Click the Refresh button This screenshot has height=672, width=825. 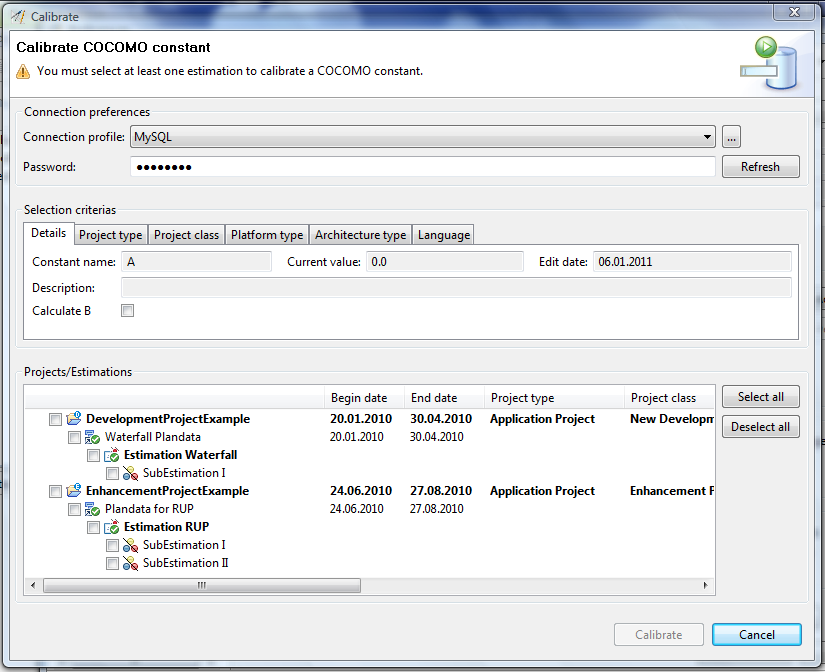click(x=760, y=167)
